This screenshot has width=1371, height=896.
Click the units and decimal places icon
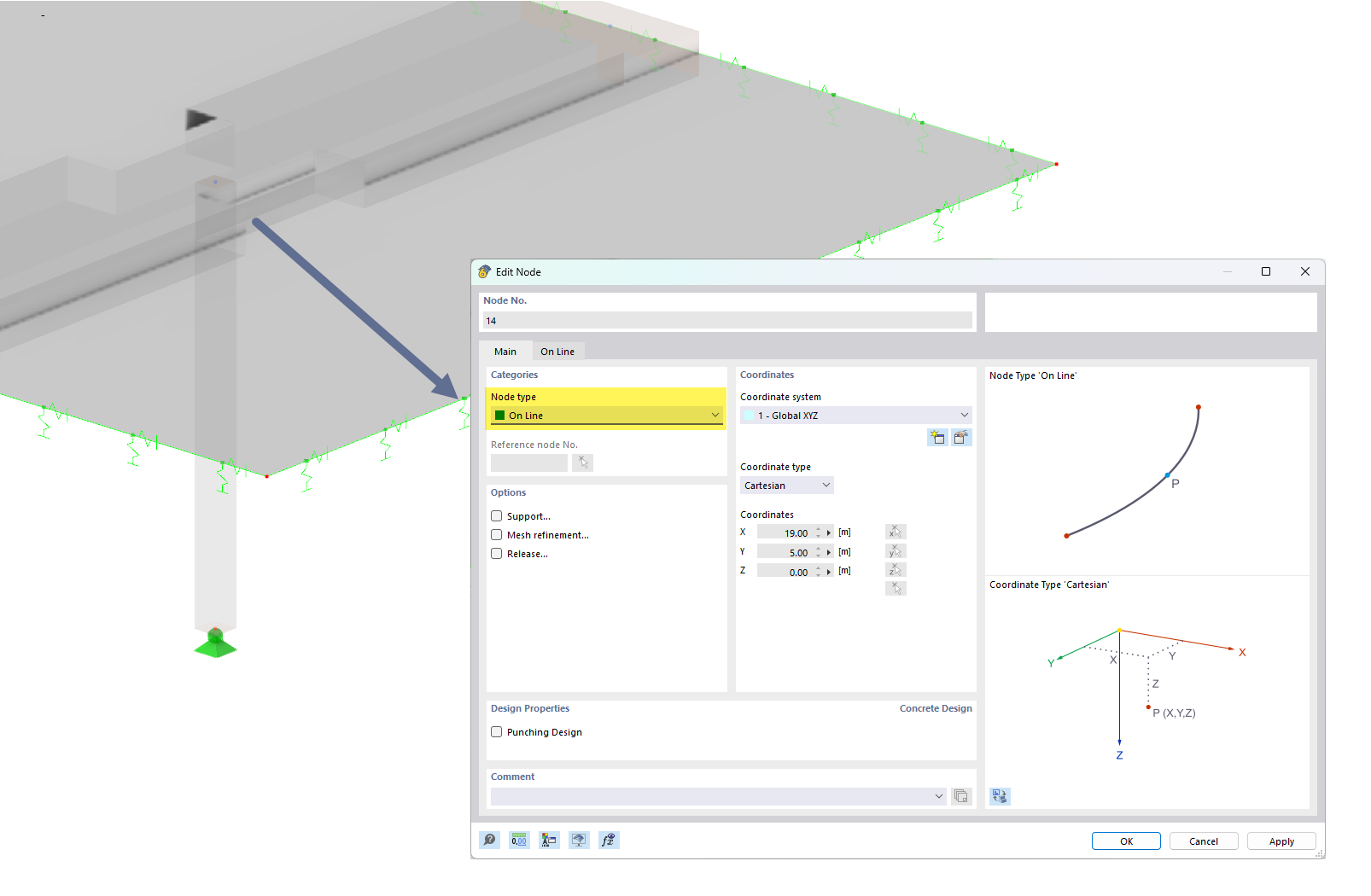pos(519,841)
